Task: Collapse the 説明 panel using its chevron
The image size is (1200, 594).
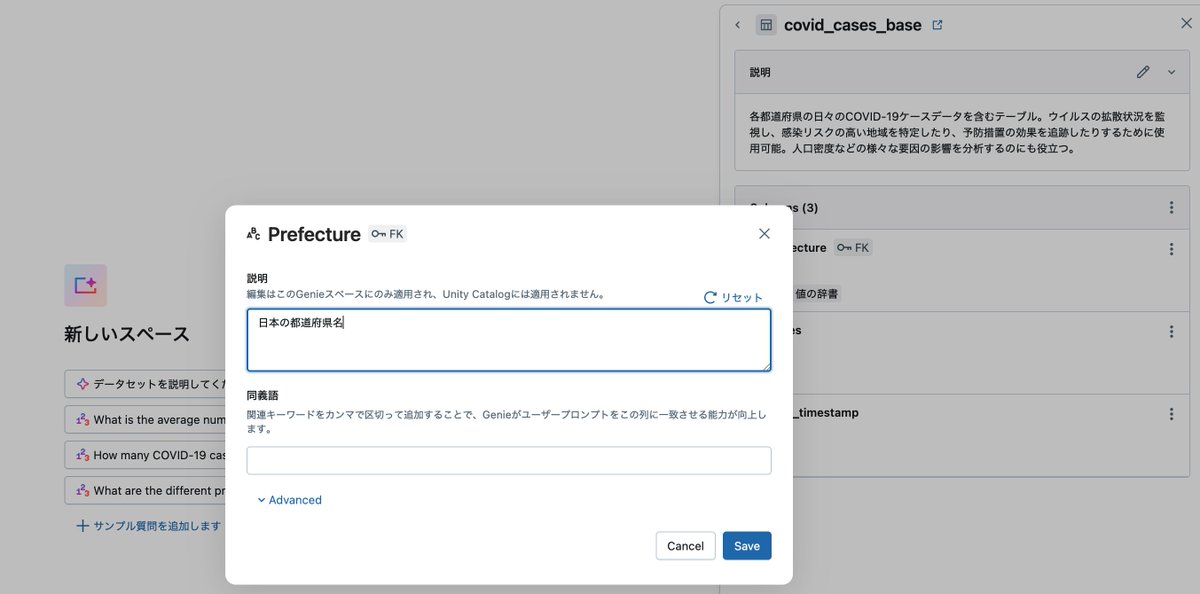Action: [1170, 71]
